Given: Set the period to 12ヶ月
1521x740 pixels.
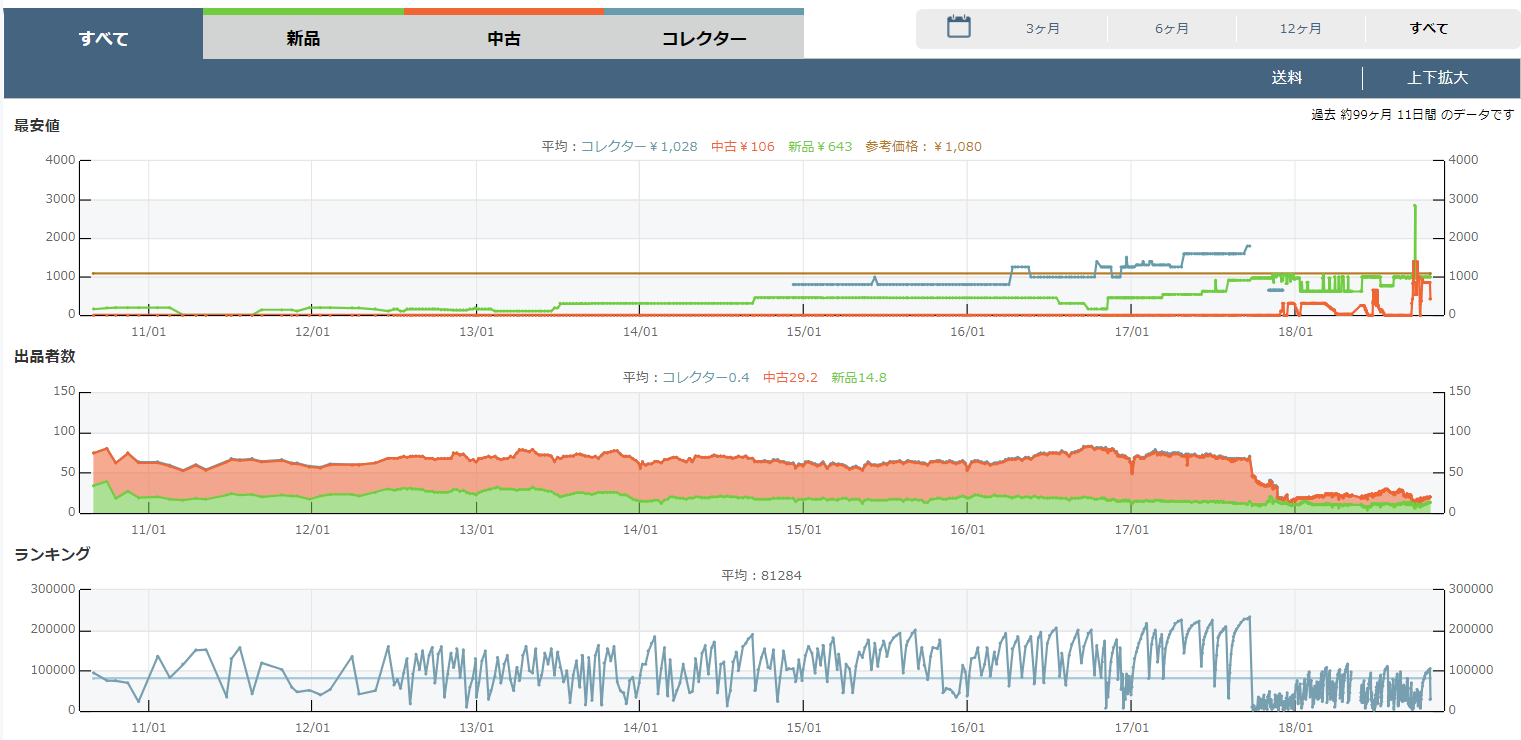Looking at the screenshot, I should coord(1300,29).
